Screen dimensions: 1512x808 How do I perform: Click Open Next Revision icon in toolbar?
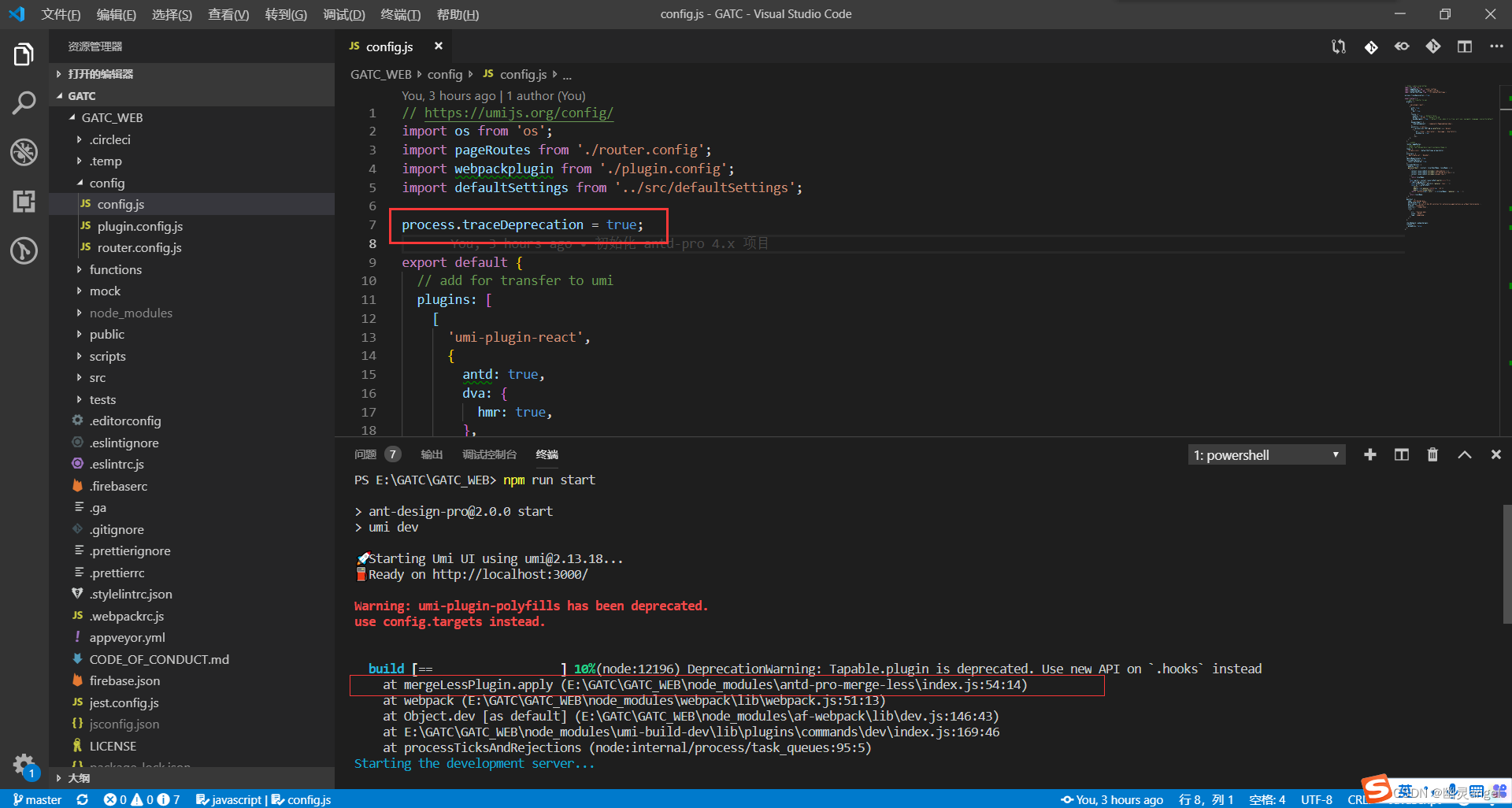(1433, 46)
